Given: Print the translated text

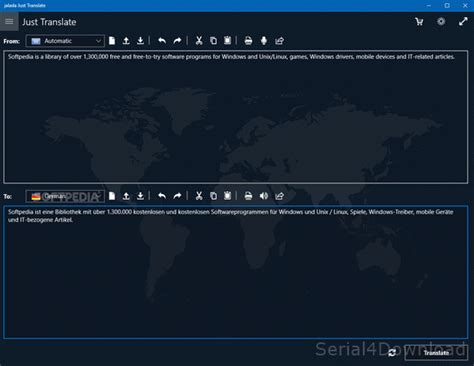Looking at the screenshot, I should click(248, 196).
